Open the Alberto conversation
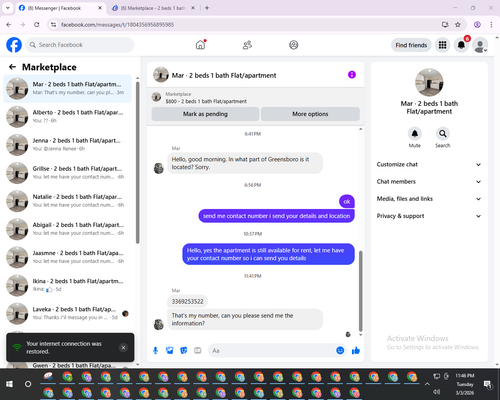 click(x=67, y=117)
